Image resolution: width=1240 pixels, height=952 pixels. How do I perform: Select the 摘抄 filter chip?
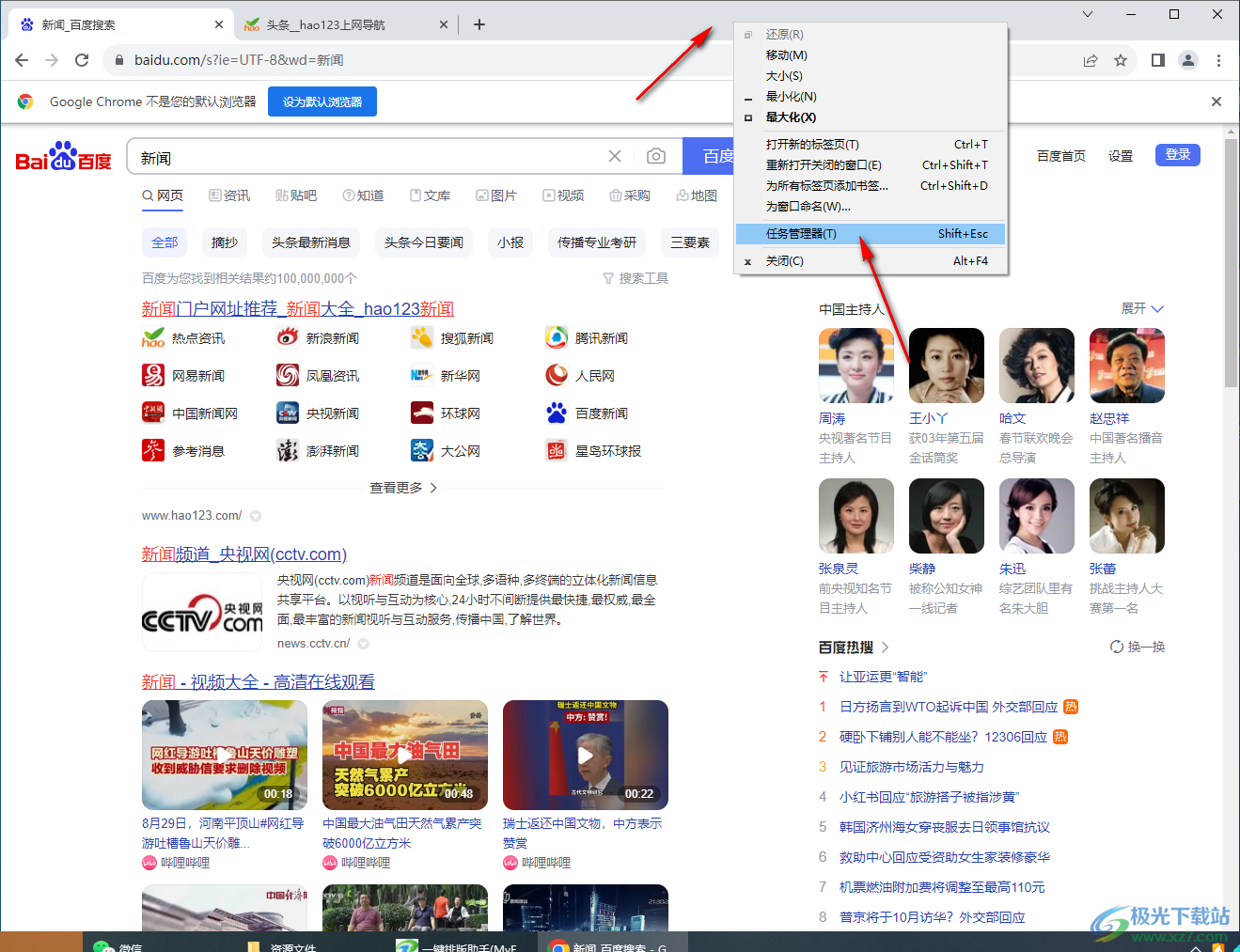coord(225,242)
